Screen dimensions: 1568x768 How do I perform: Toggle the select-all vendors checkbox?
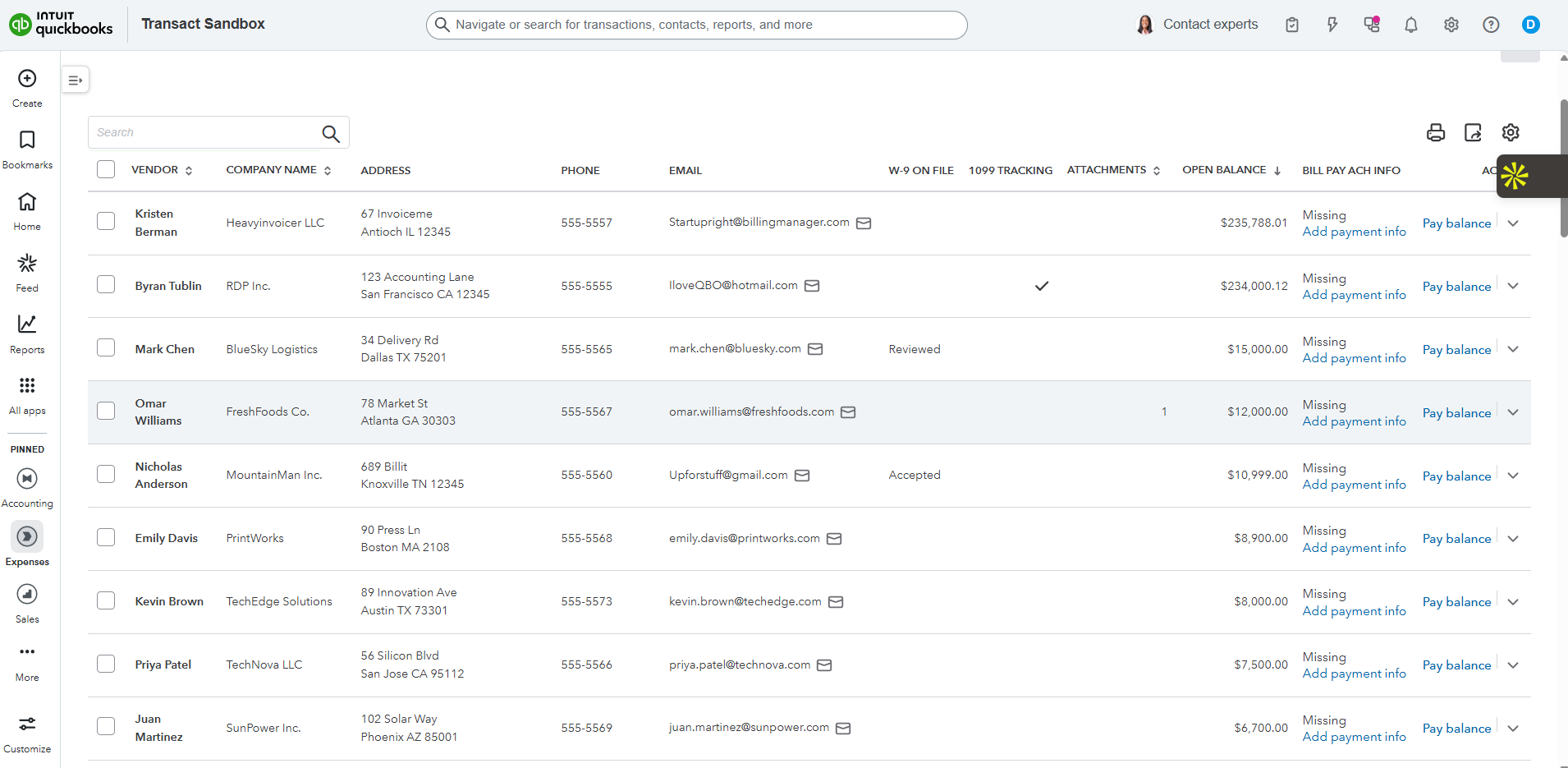click(x=106, y=169)
